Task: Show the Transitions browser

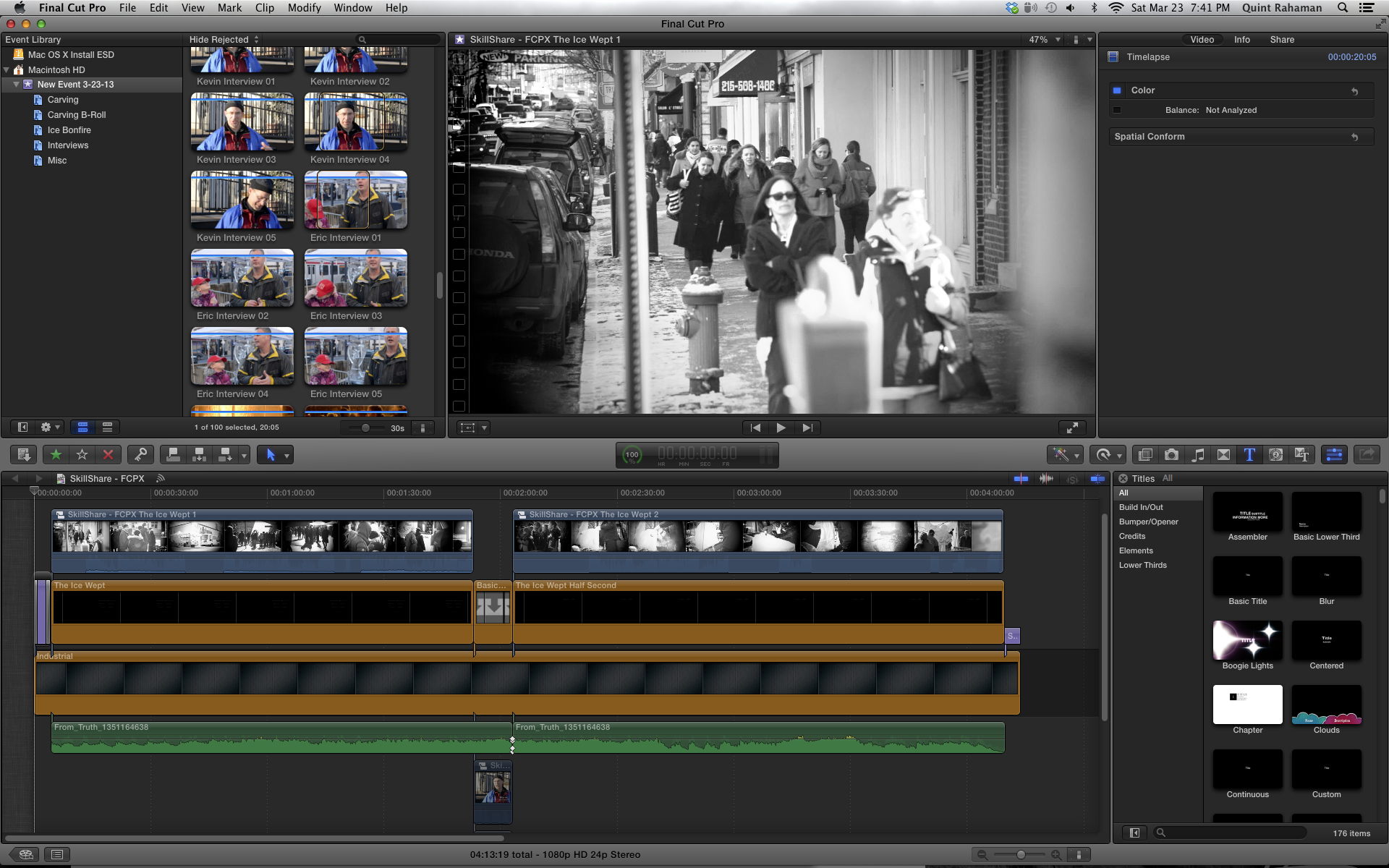Action: pos(1223,454)
